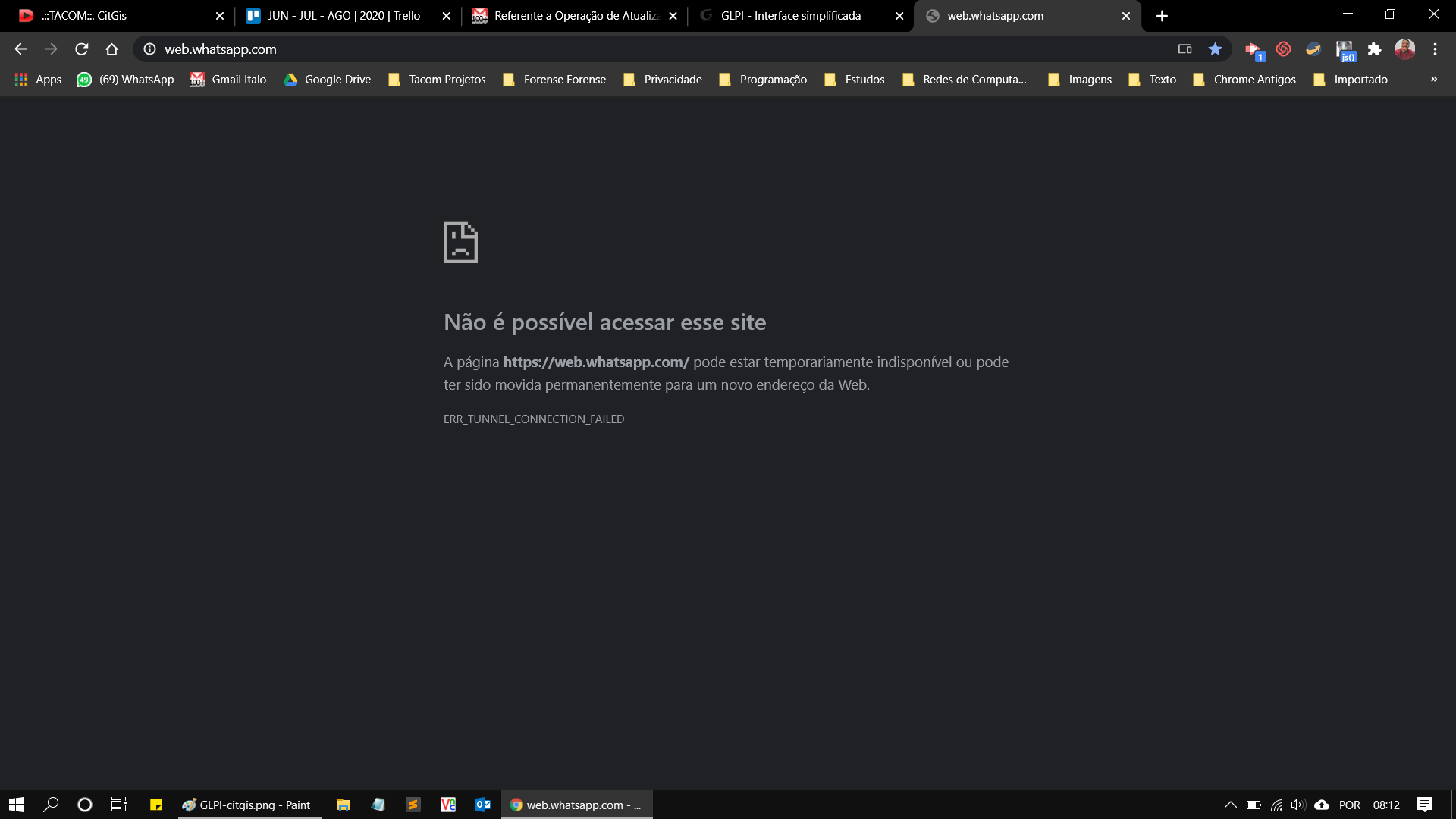Expand the Tacom Projetos bookmark folder
This screenshot has height=819, width=1456.
437,80
